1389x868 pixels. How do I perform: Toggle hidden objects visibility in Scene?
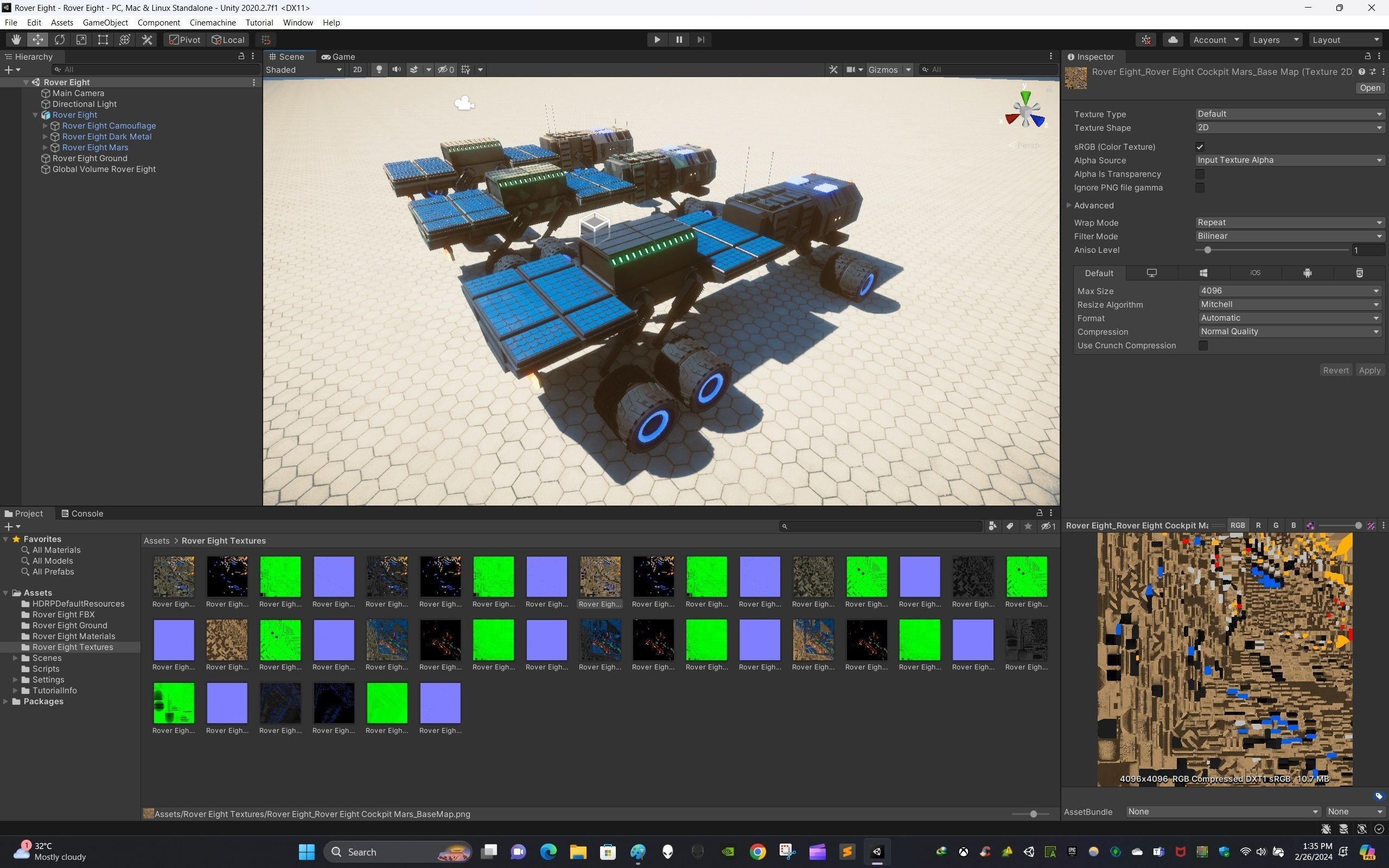[446, 69]
